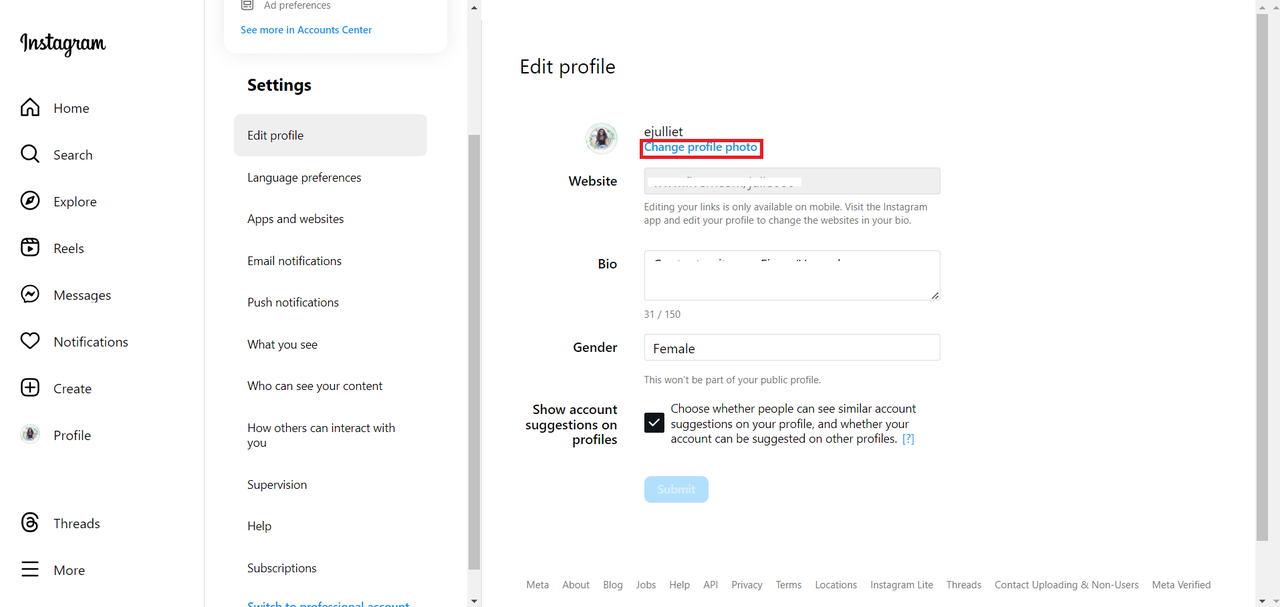Open Reels icon in sidebar
1280x607 pixels.
coord(30,248)
